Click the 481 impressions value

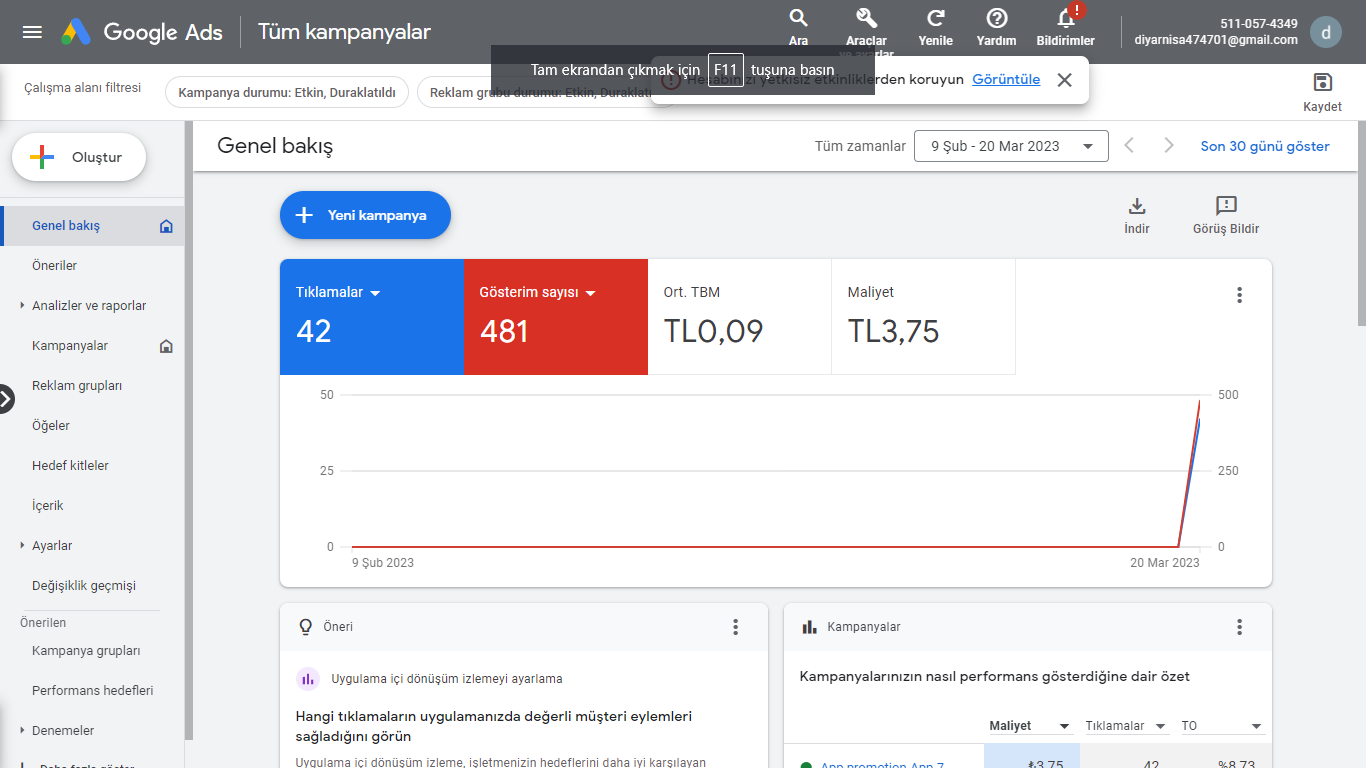tap(504, 332)
